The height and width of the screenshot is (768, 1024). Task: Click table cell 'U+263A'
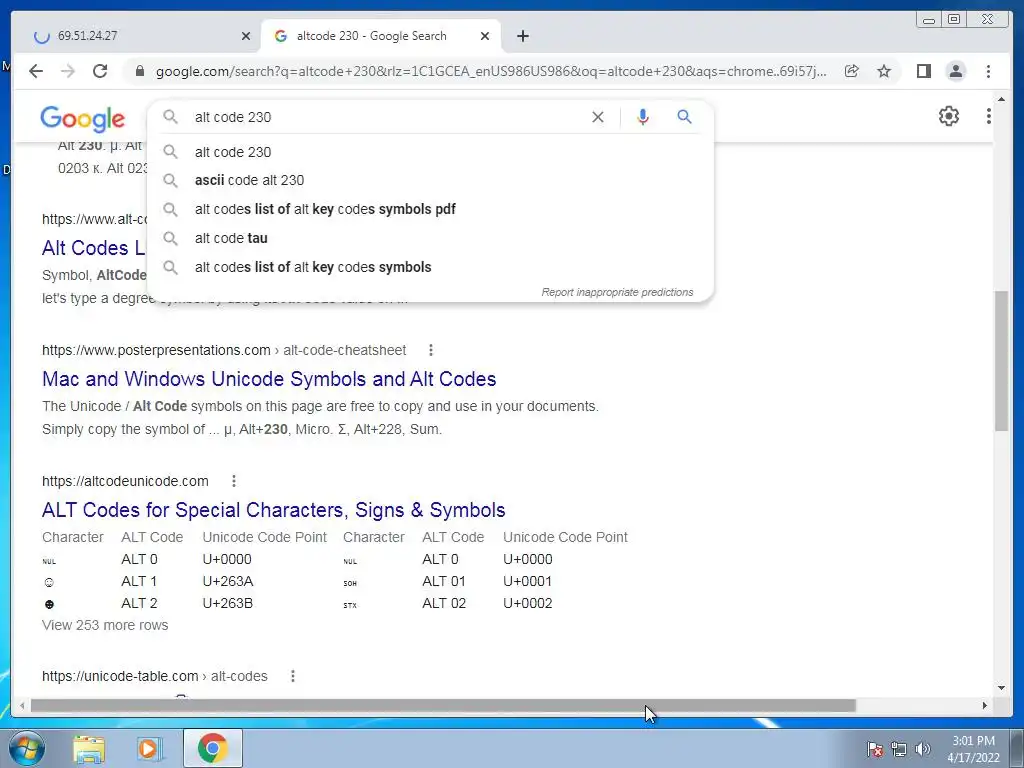click(227, 581)
